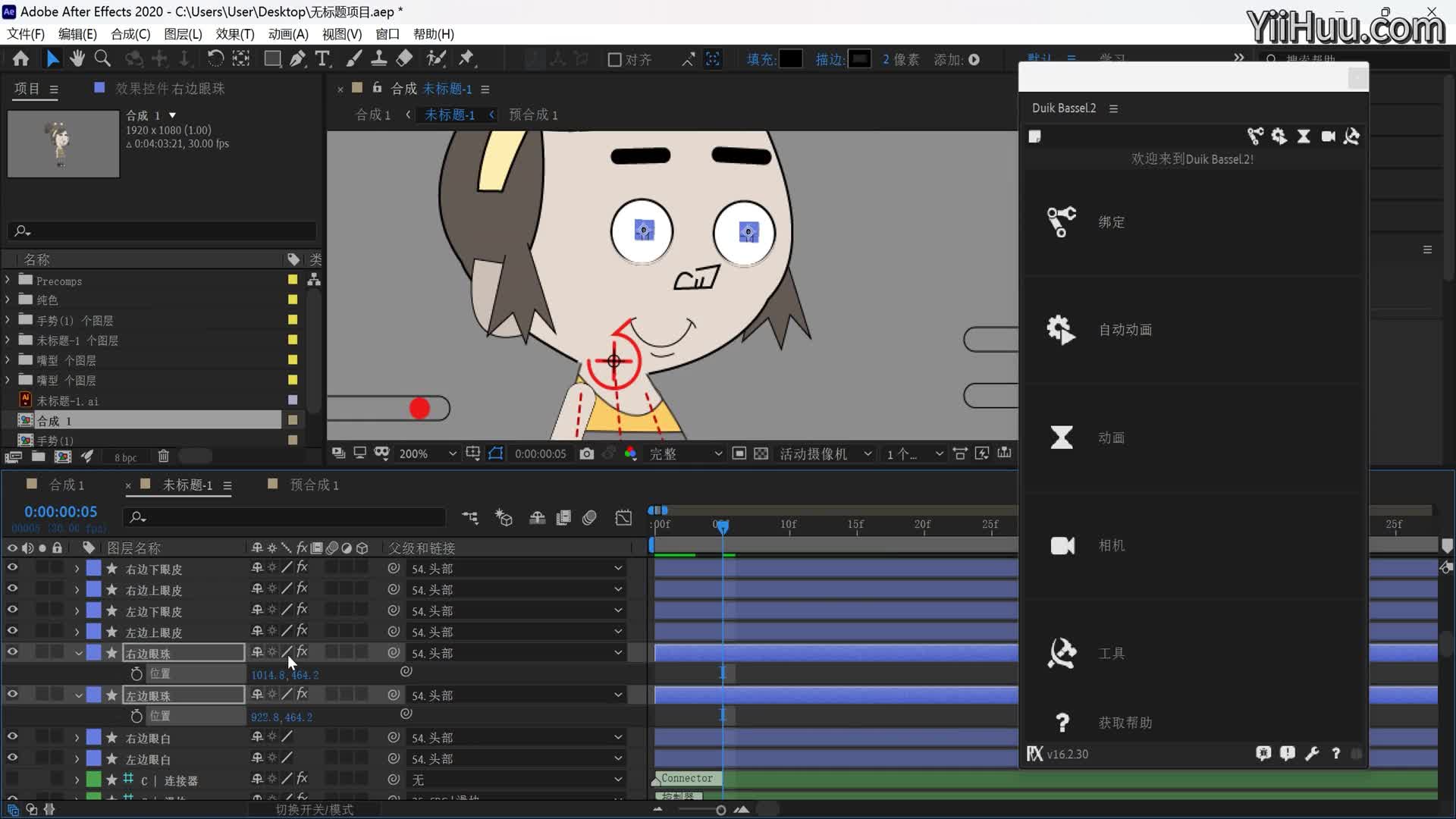Open Duik automation gear toolbar icon

1279,136
